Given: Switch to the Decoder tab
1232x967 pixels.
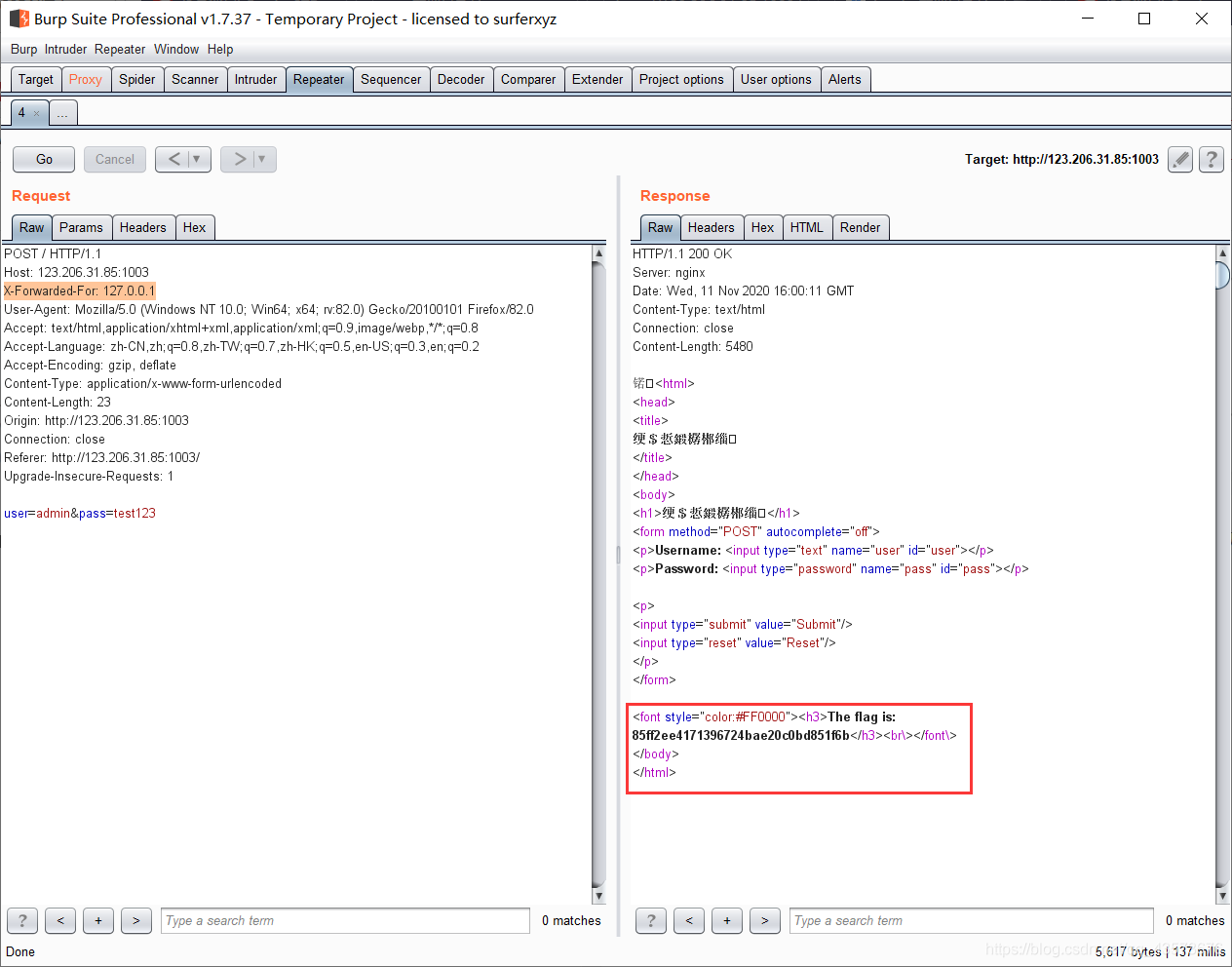Looking at the screenshot, I should click(461, 80).
